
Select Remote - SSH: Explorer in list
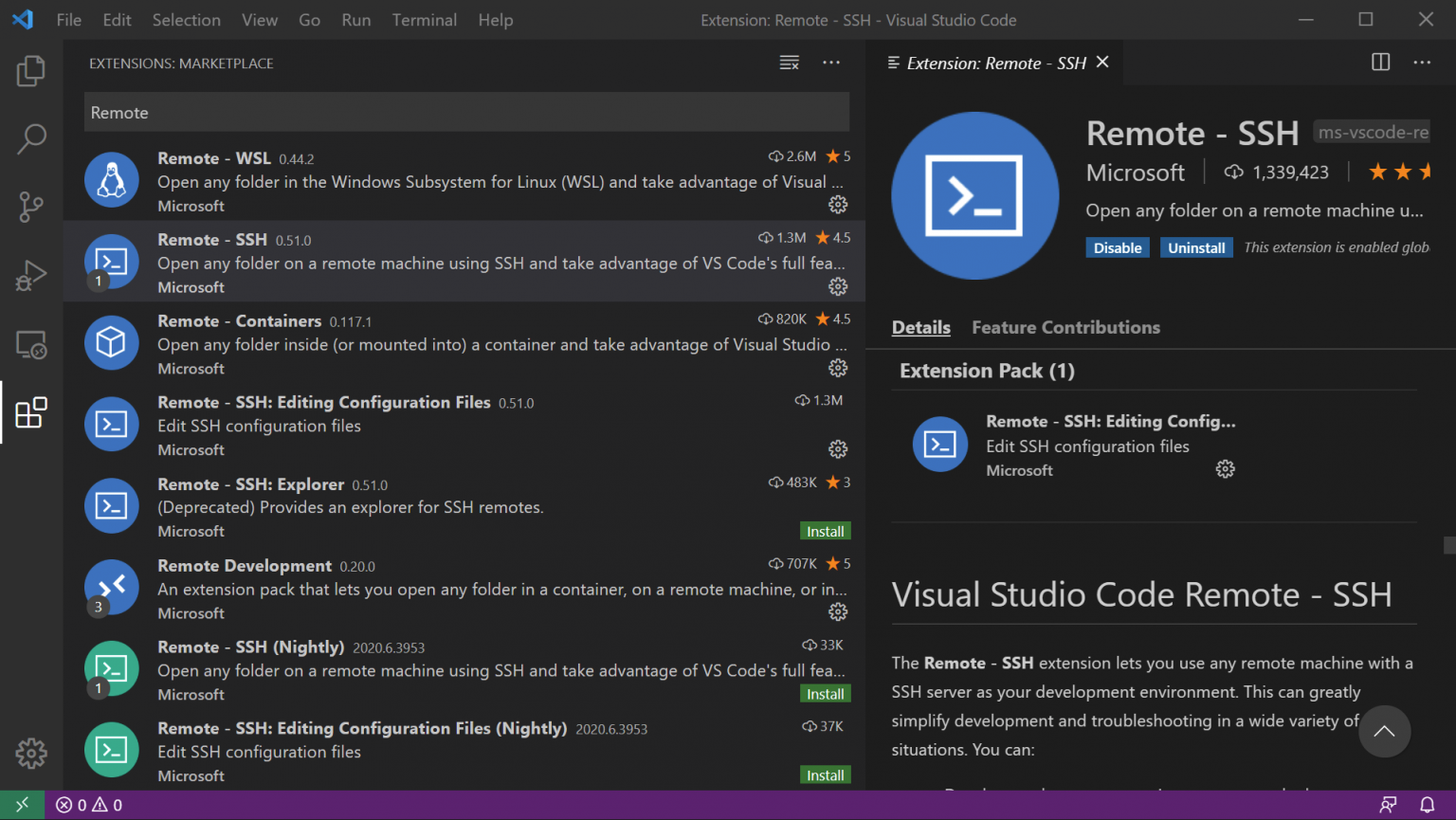pyautogui.click(x=464, y=506)
